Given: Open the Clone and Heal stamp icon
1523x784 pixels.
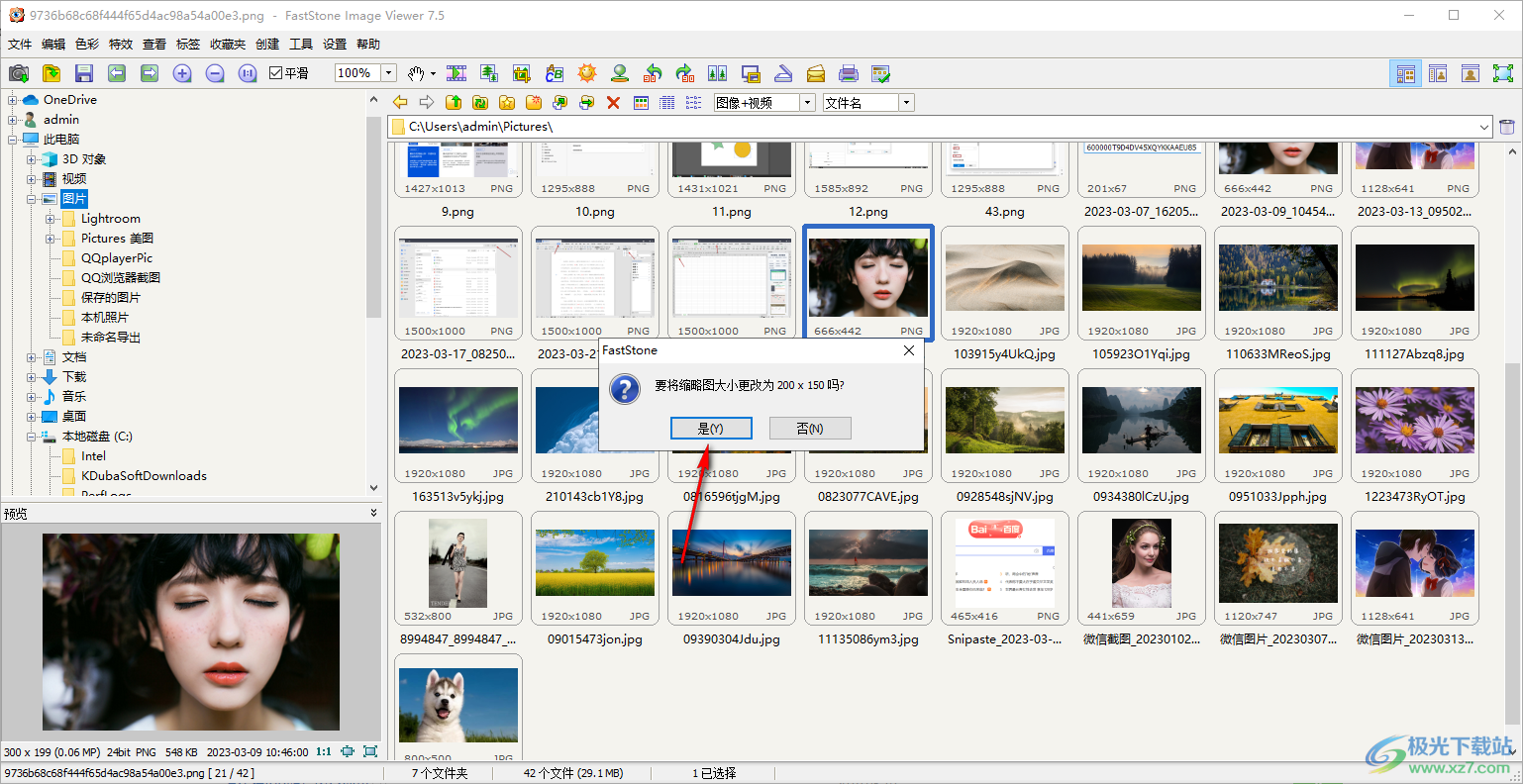Looking at the screenshot, I should click(x=620, y=73).
